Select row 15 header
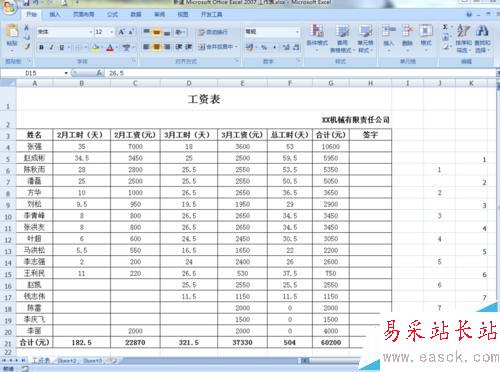500x372 pixels. click(8, 274)
